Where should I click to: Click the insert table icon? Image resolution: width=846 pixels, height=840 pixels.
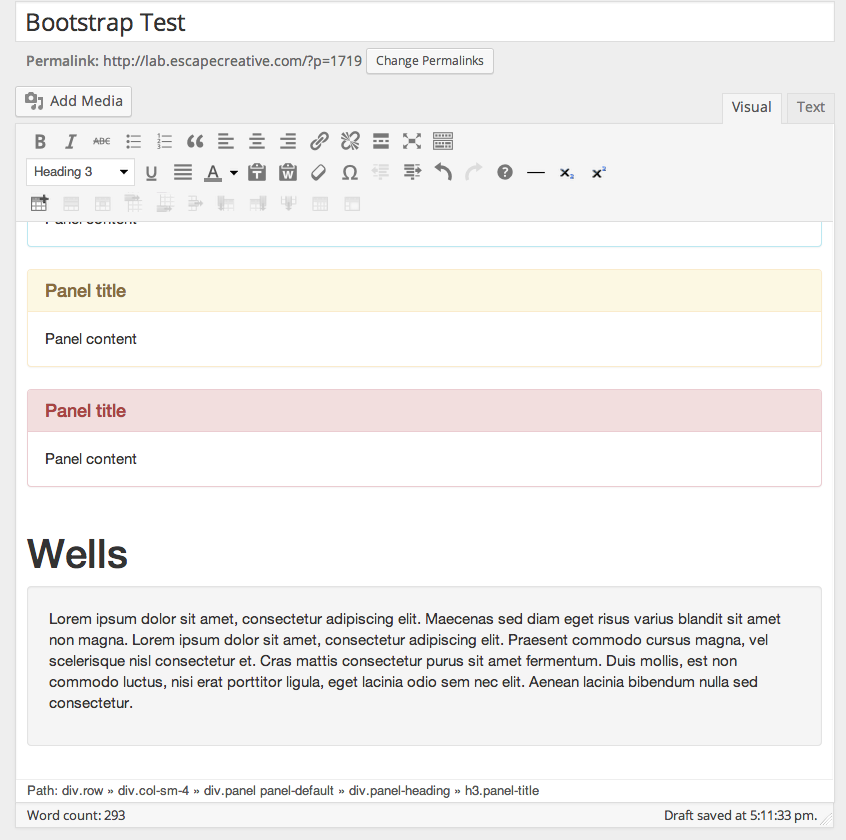39,203
